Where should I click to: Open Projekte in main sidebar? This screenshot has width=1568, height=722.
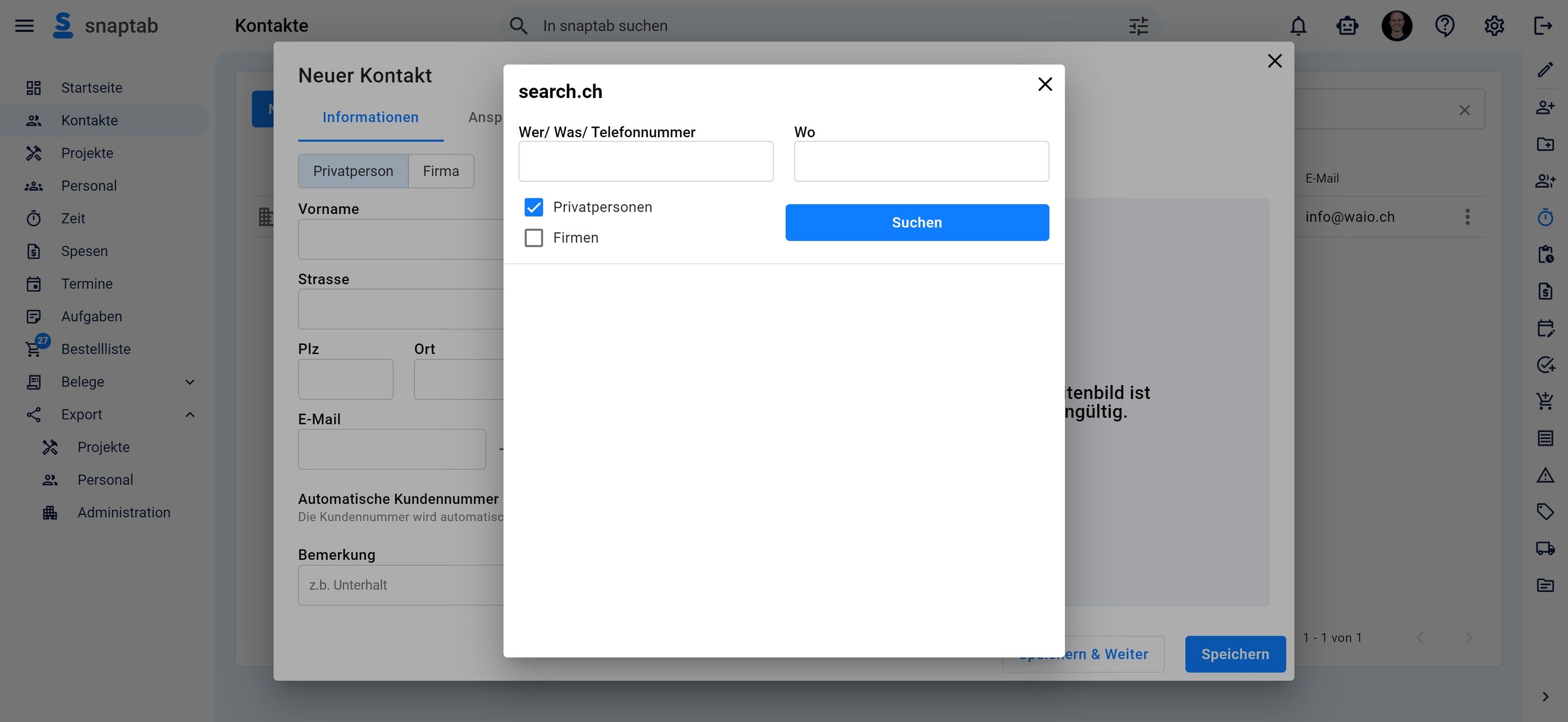[x=105, y=153]
